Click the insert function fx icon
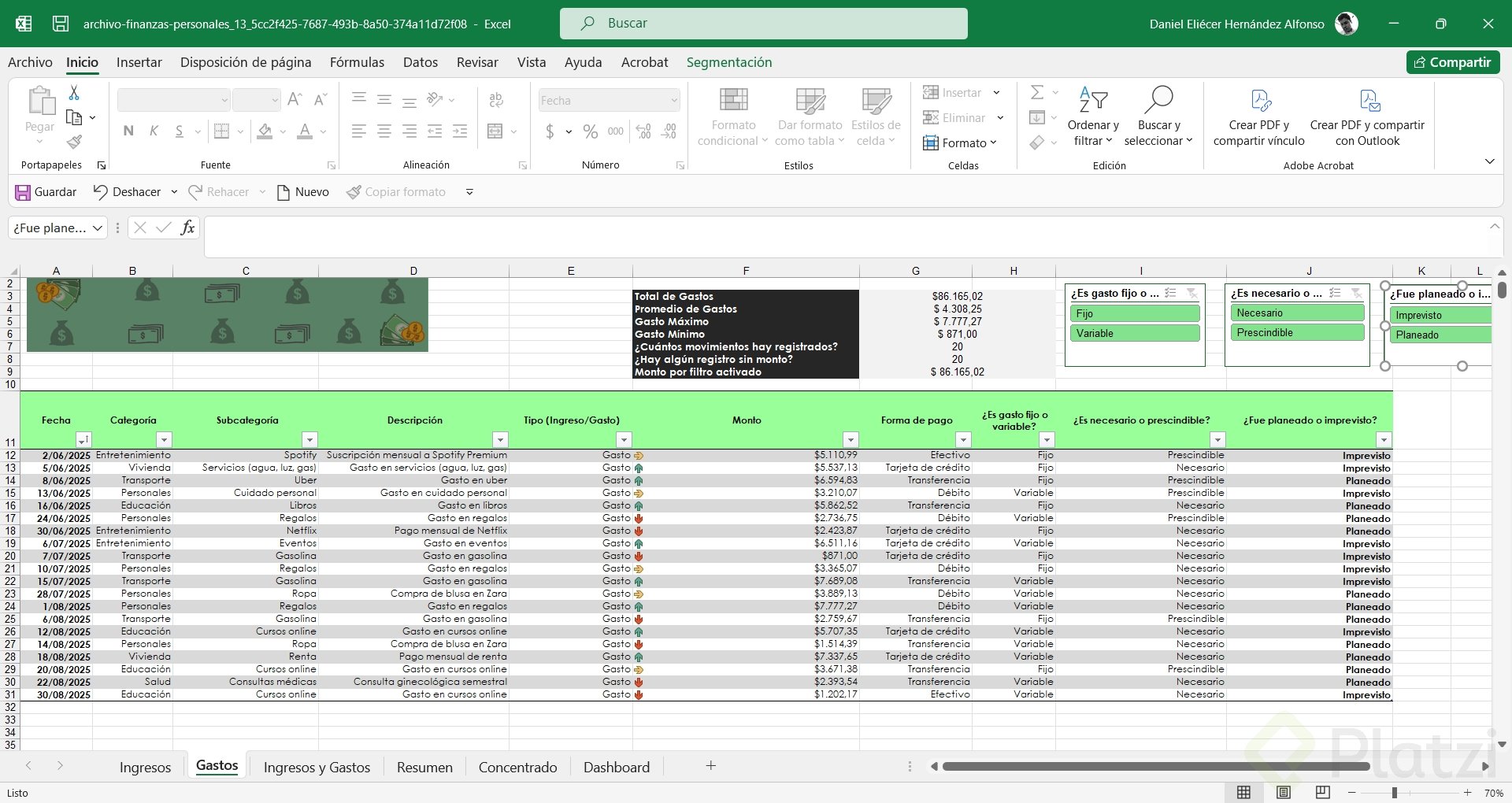This screenshot has width=1512, height=803. tap(187, 228)
